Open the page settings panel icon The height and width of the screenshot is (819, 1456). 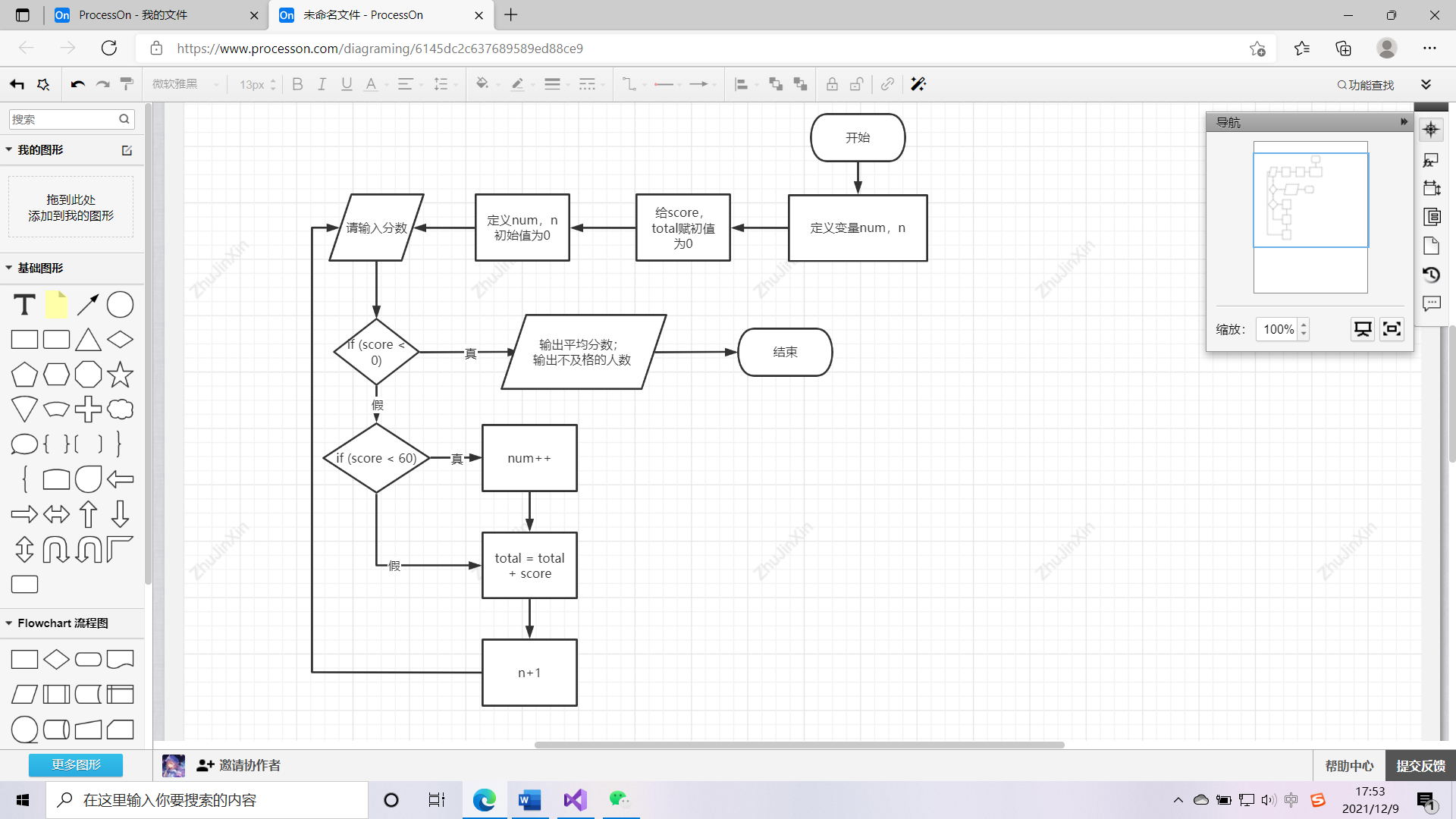click(x=1431, y=246)
